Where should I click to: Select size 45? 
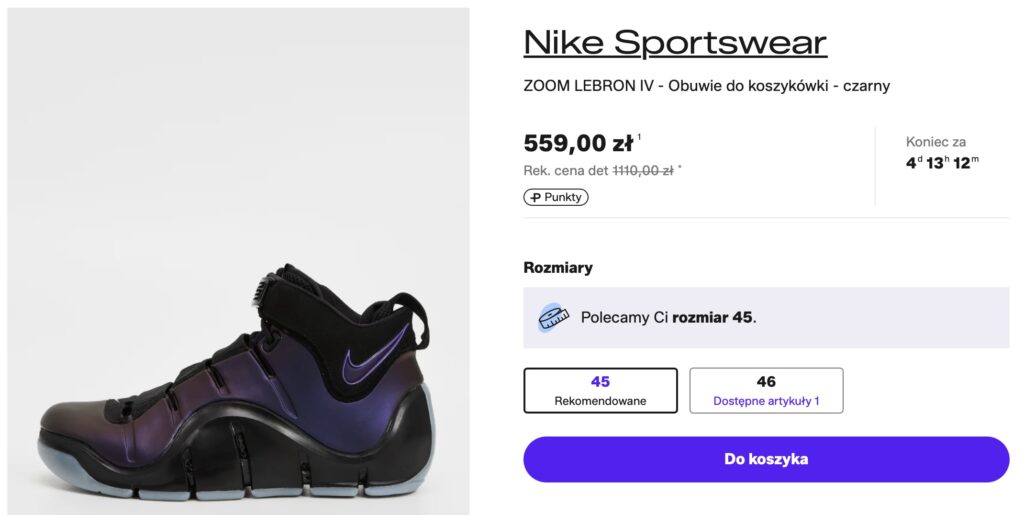600,390
